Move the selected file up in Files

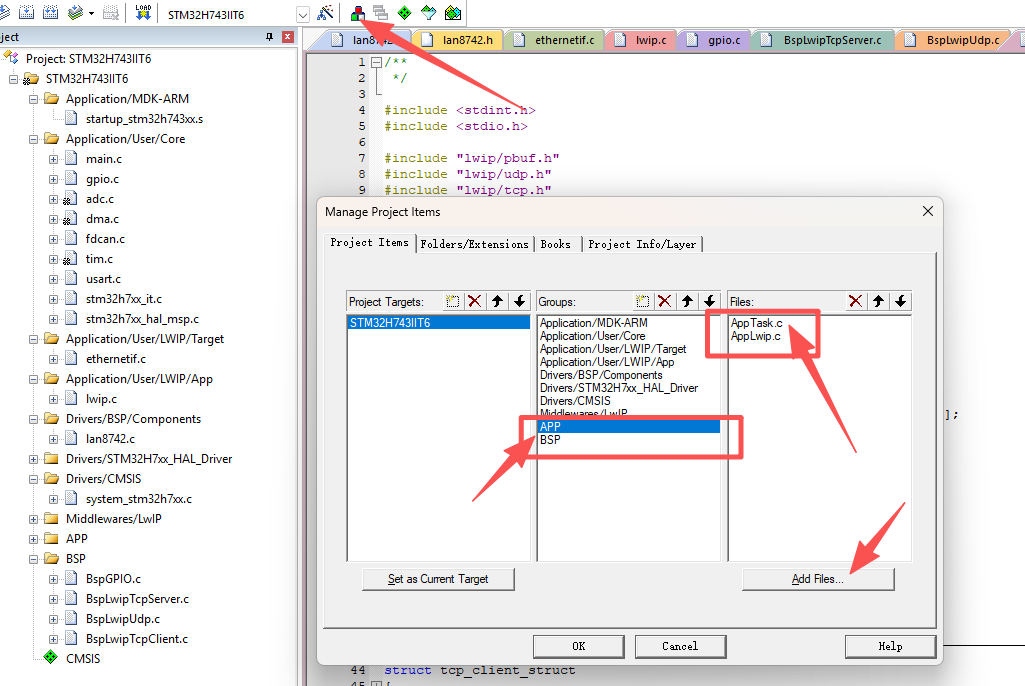(878, 301)
